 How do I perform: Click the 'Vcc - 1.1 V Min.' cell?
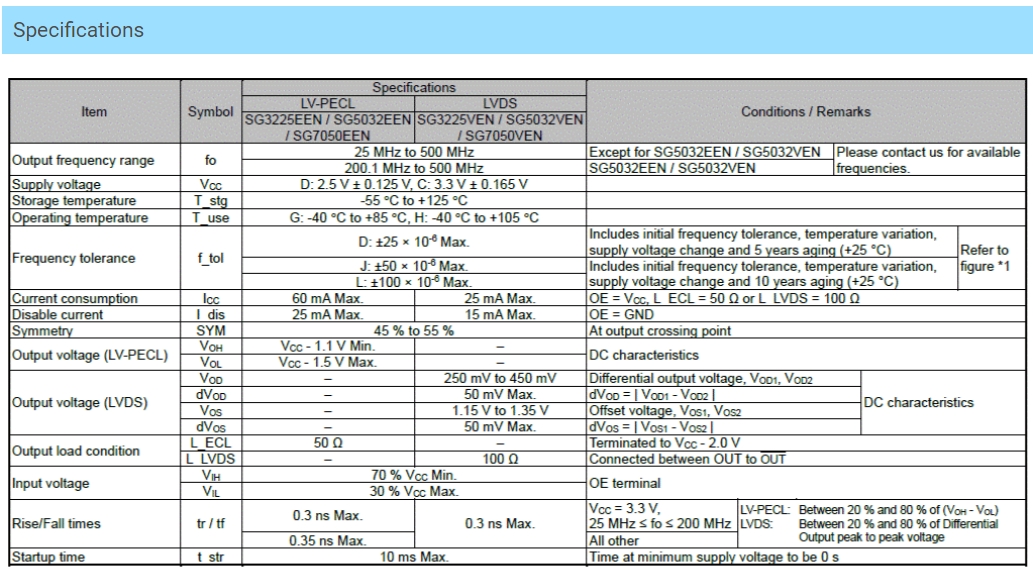click(x=327, y=346)
